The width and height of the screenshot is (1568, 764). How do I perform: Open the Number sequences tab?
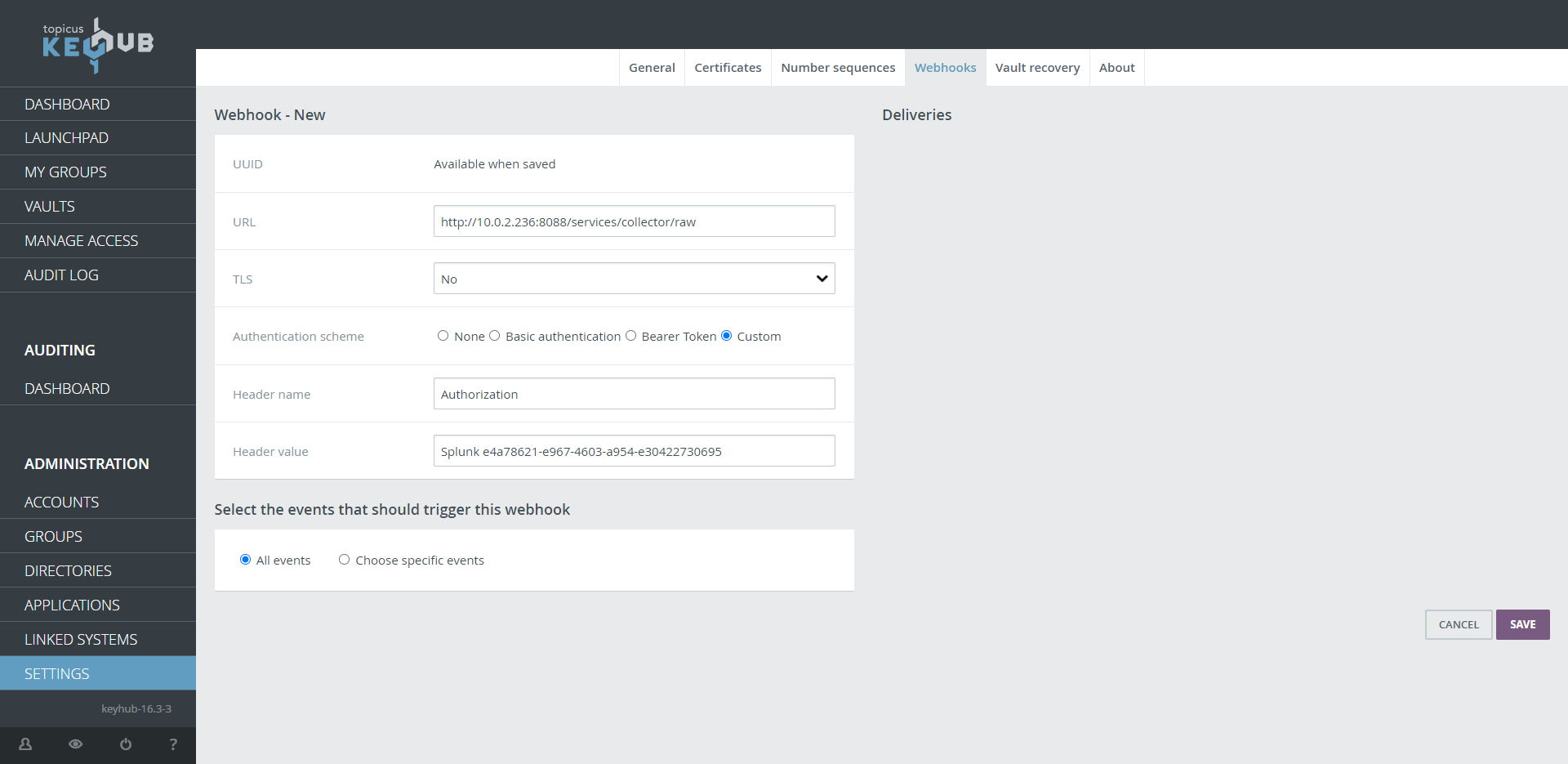pos(838,68)
